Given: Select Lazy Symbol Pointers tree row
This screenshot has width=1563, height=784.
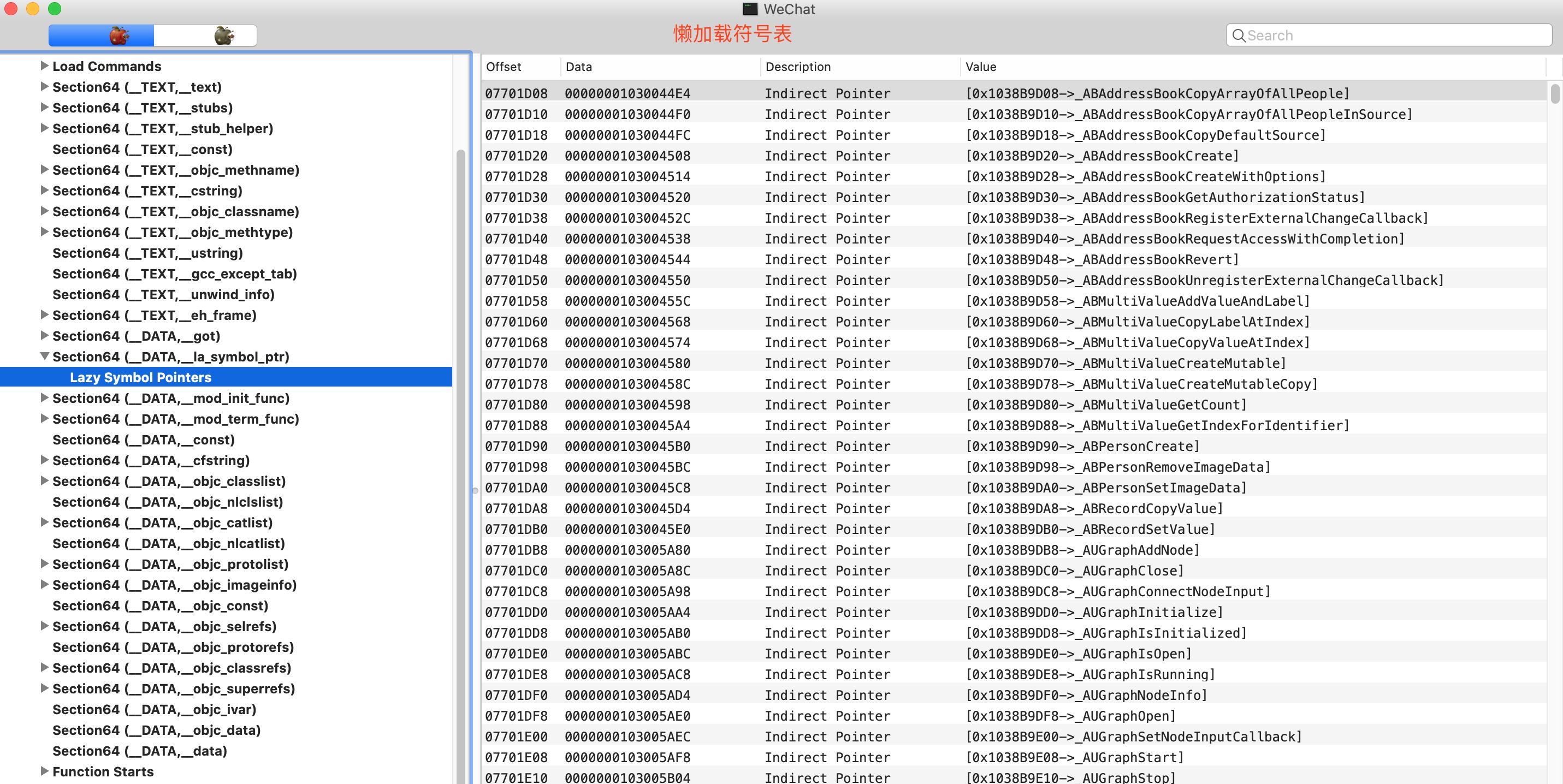Looking at the screenshot, I should 226,377.
